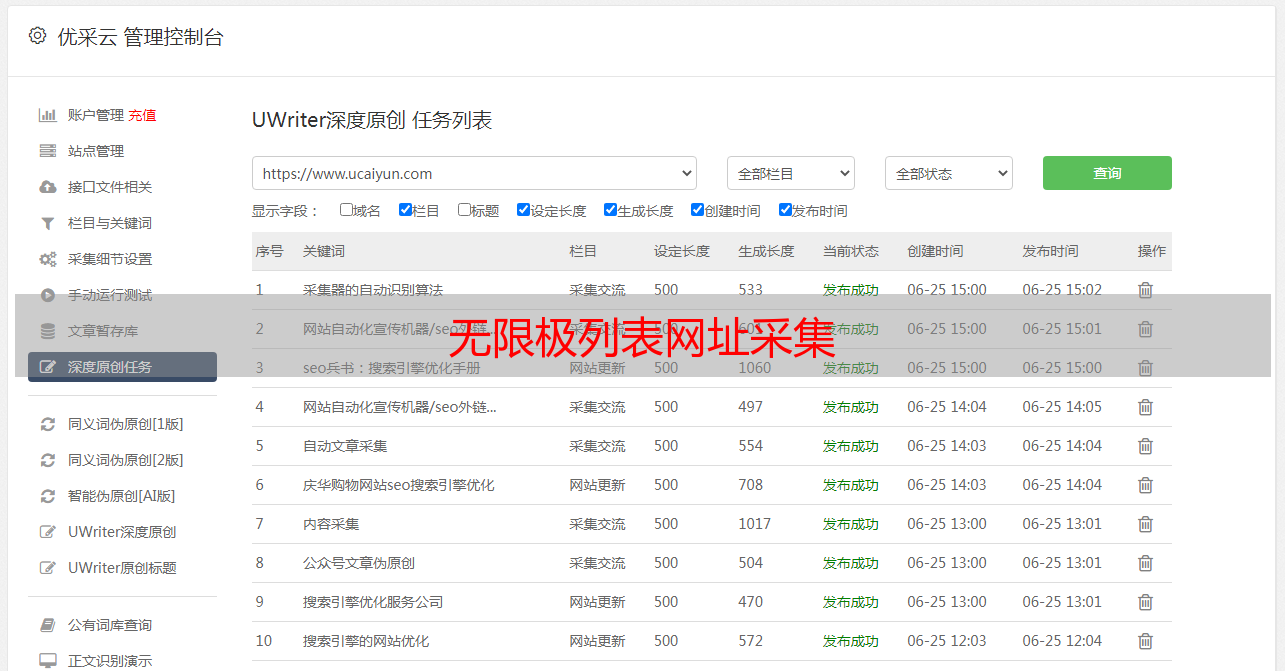1285x671 pixels.
Task: Open the 全部状态 status dropdown
Action: click(x=948, y=173)
